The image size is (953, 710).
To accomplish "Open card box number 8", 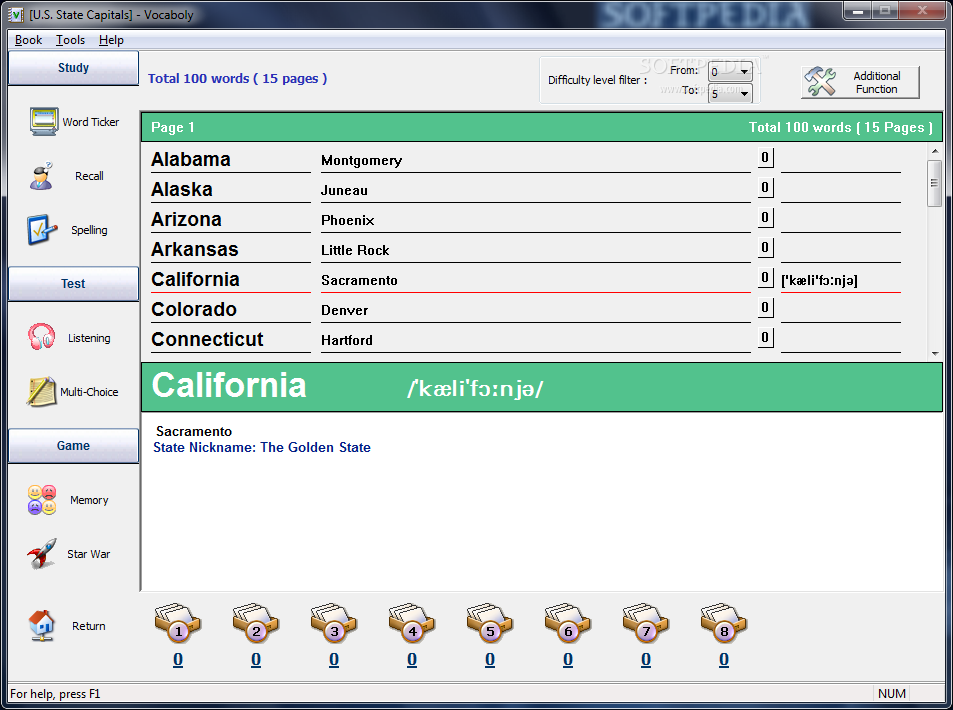I will tap(724, 623).
